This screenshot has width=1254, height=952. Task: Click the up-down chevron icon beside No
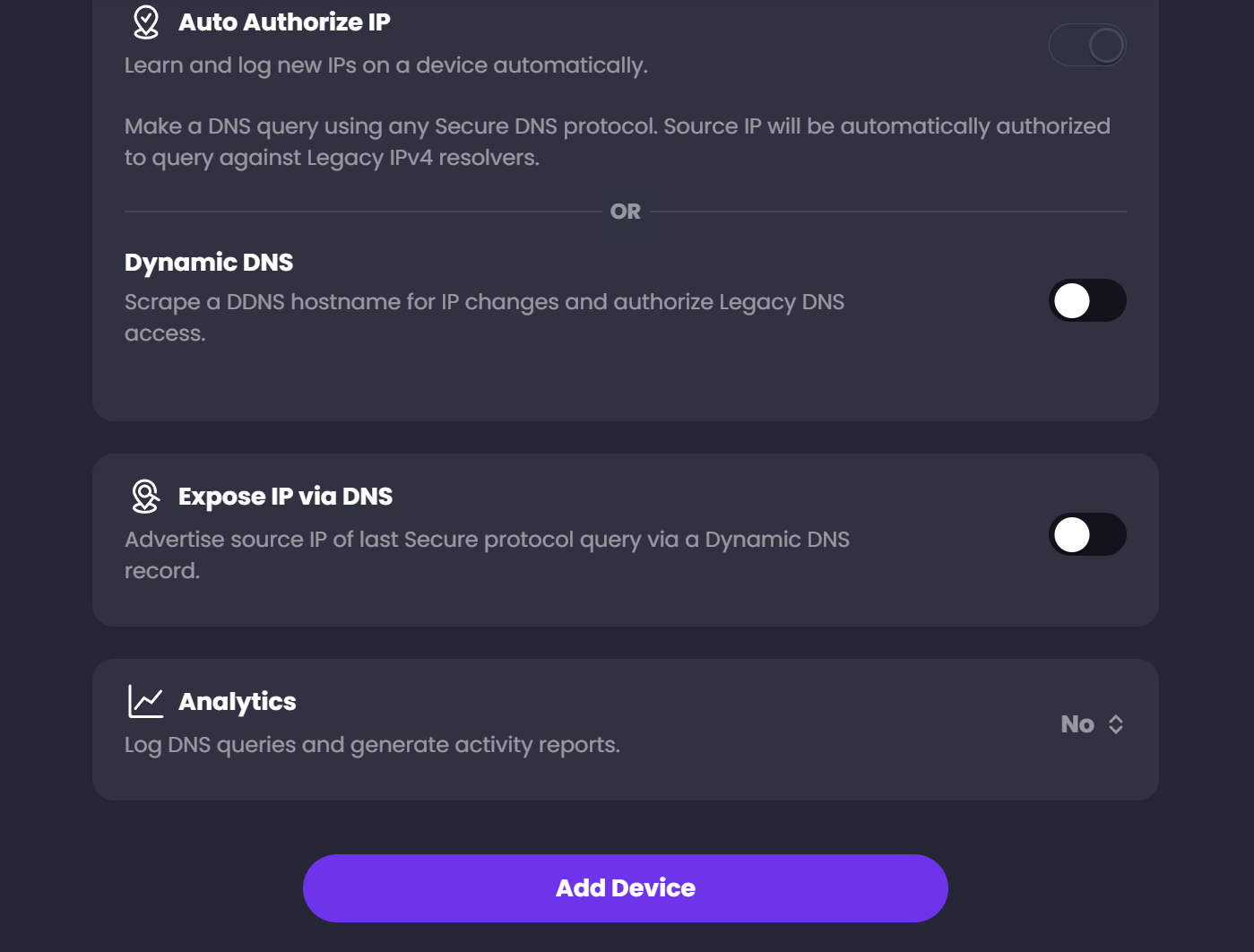pos(1116,724)
